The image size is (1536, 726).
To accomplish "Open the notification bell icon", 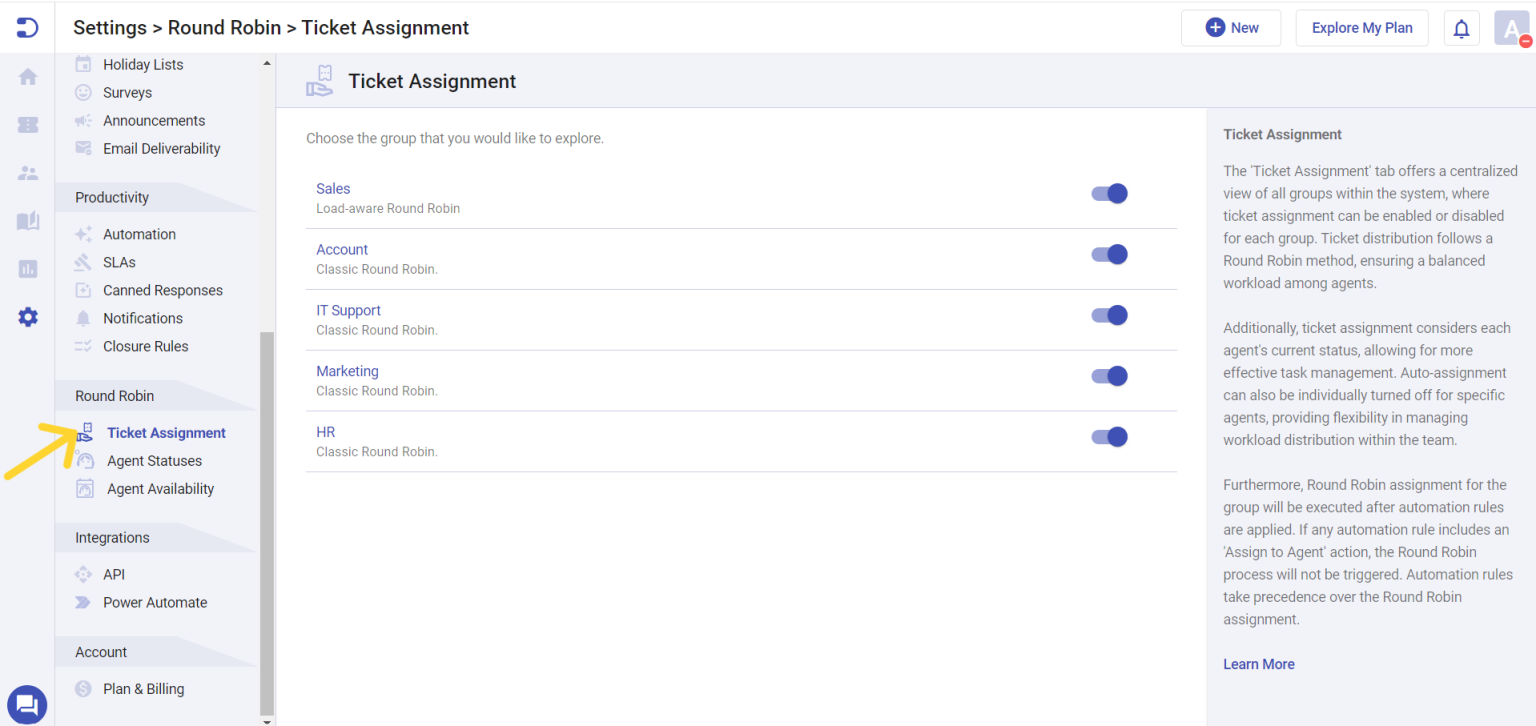I will pos(1461,27).
